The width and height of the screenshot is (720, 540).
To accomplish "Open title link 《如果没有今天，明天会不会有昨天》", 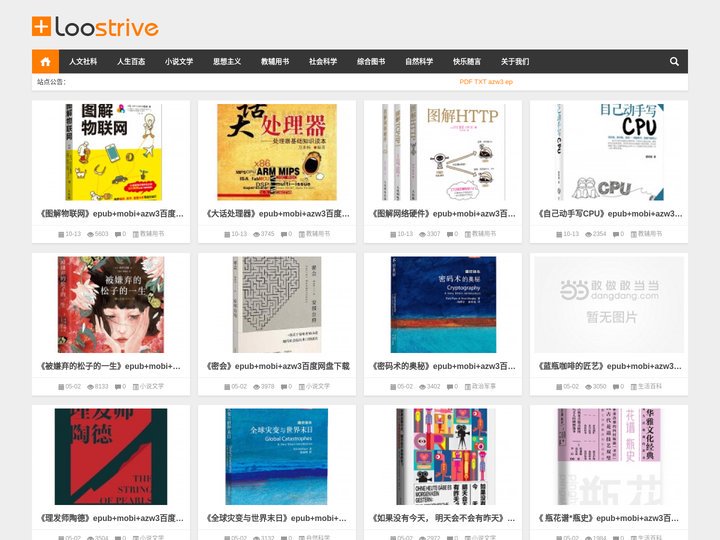I will click(x=443, y=518).
